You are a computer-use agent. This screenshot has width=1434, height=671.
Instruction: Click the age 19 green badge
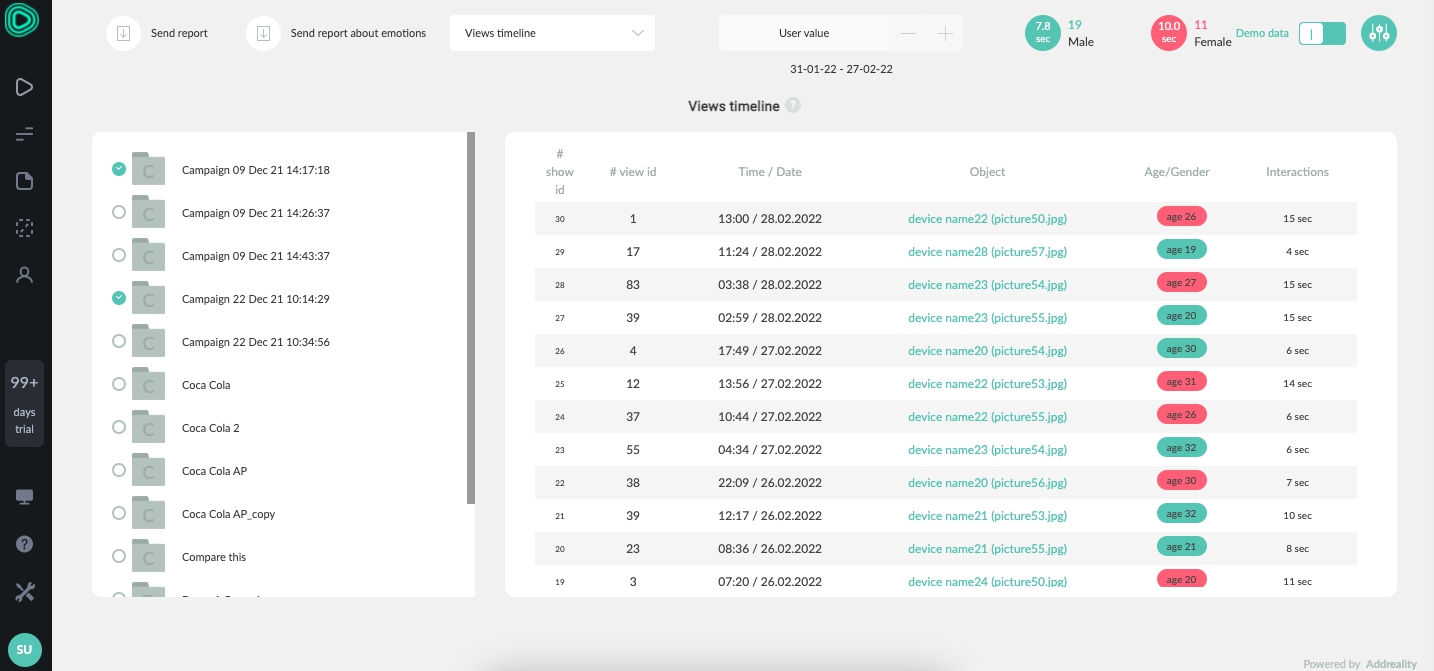click(1181, 250)
